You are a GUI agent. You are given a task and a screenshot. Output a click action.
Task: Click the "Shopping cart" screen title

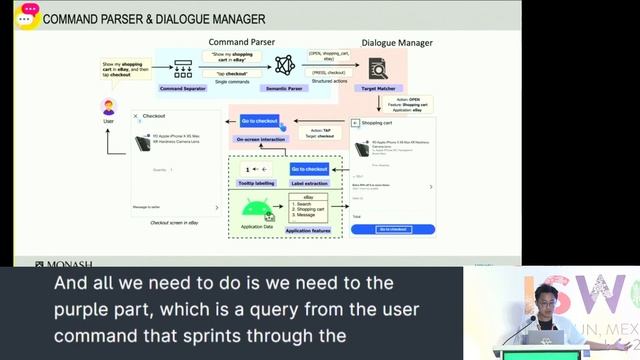[x=377, y=123]
